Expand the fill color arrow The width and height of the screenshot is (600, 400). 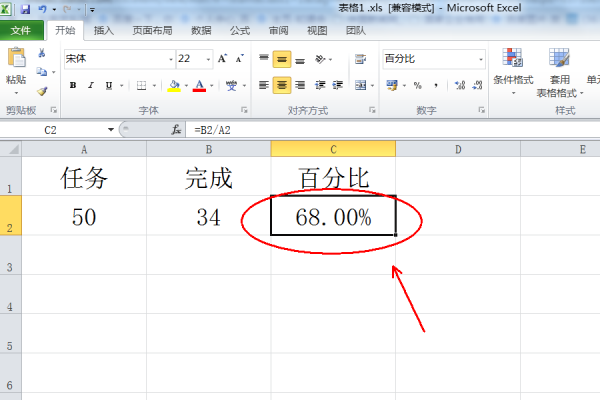point(186,85)
